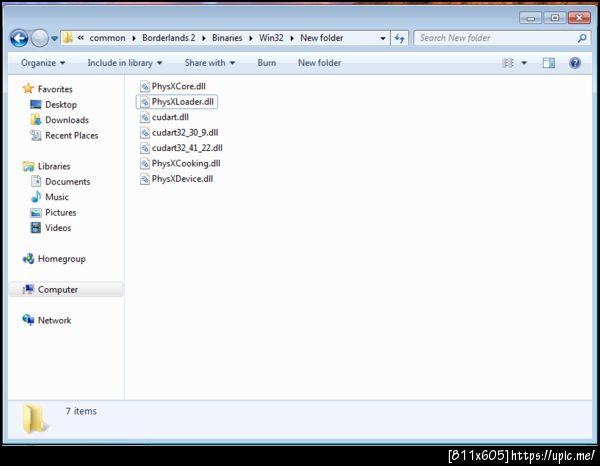
Task: Expand the arrow after 'Win32' breadcrumb
Action: pos(292,38)
